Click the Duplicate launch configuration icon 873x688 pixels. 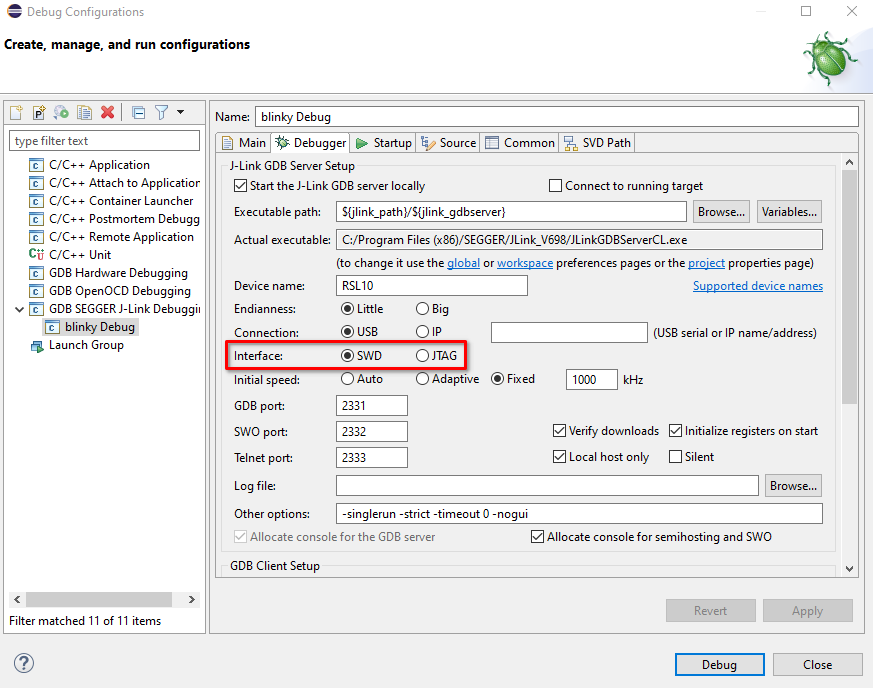coord(85,113)
